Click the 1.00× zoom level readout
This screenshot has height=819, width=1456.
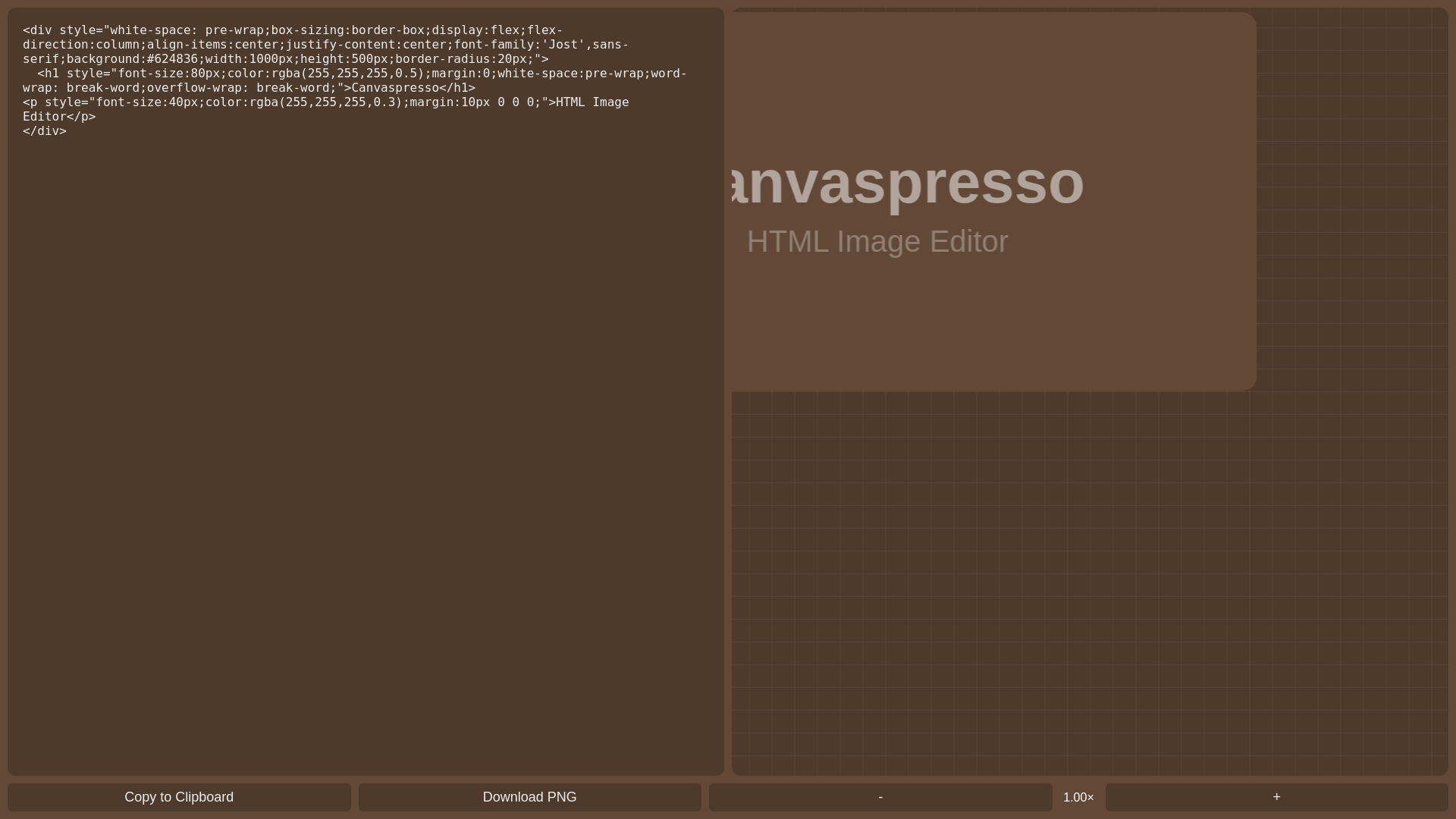tap(1078, 798)
